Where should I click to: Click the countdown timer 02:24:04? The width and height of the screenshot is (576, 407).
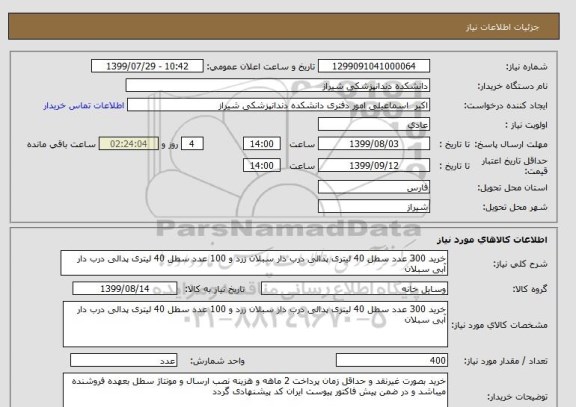[x=129, y=144]
